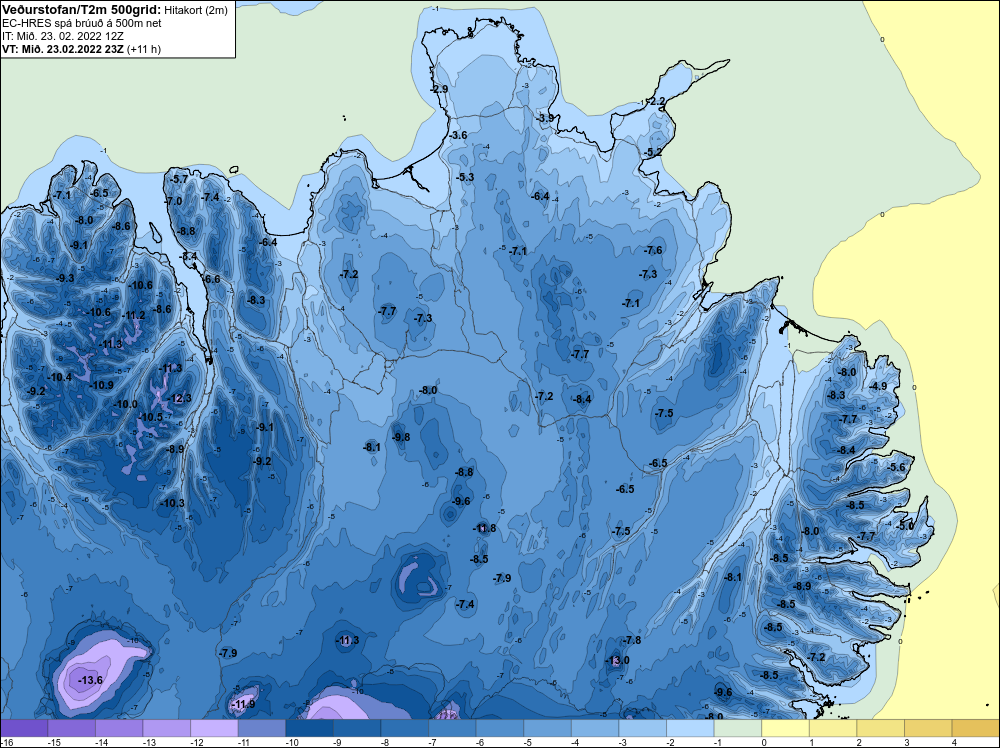Click the -13.6 temperature label
Image resolution: width=1000 pixels, height=748 pixels.
coord(90,680)
